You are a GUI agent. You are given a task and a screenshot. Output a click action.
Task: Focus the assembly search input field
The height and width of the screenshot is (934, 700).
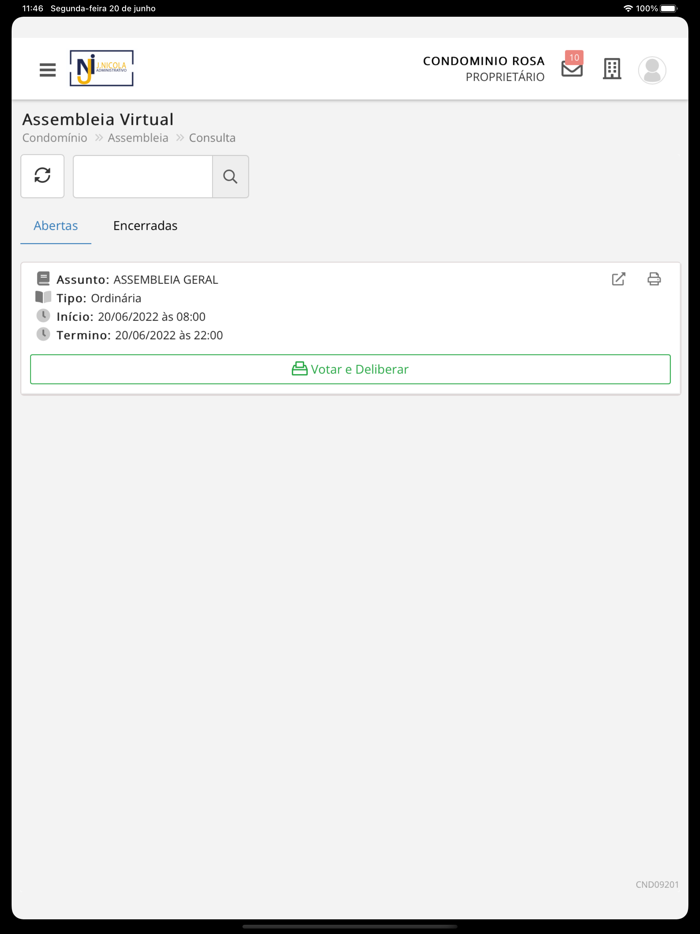tap(143, 177)
